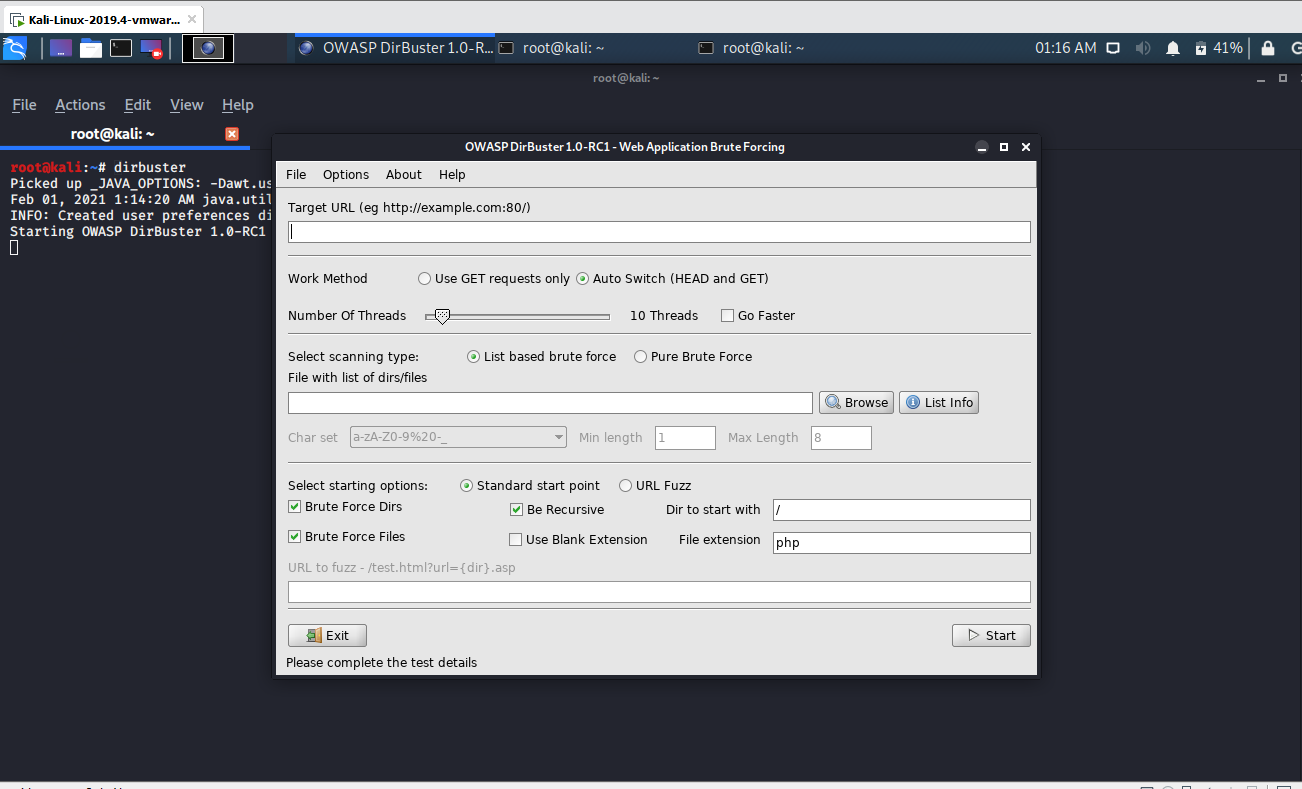Launch the terminal emulator from the panel launcher

coord(121,48)
